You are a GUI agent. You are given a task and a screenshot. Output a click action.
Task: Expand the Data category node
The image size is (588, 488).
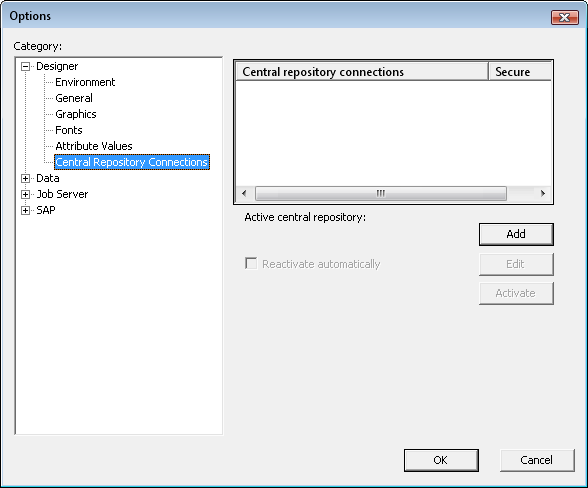(25, 179)
